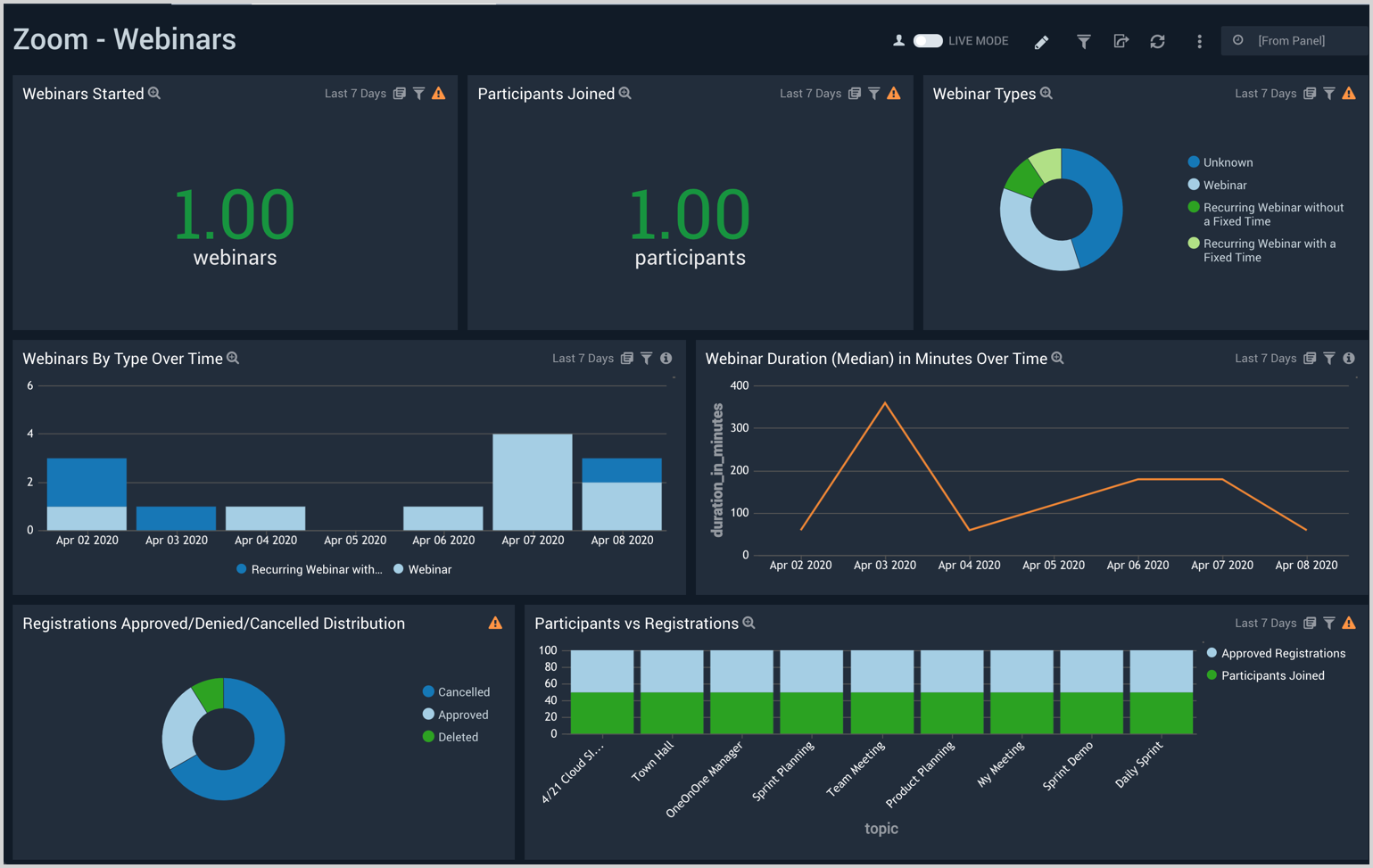1373x868 pixels.
Task: Open the dashboard filter funnel icon
Action: click(1082, 41)
